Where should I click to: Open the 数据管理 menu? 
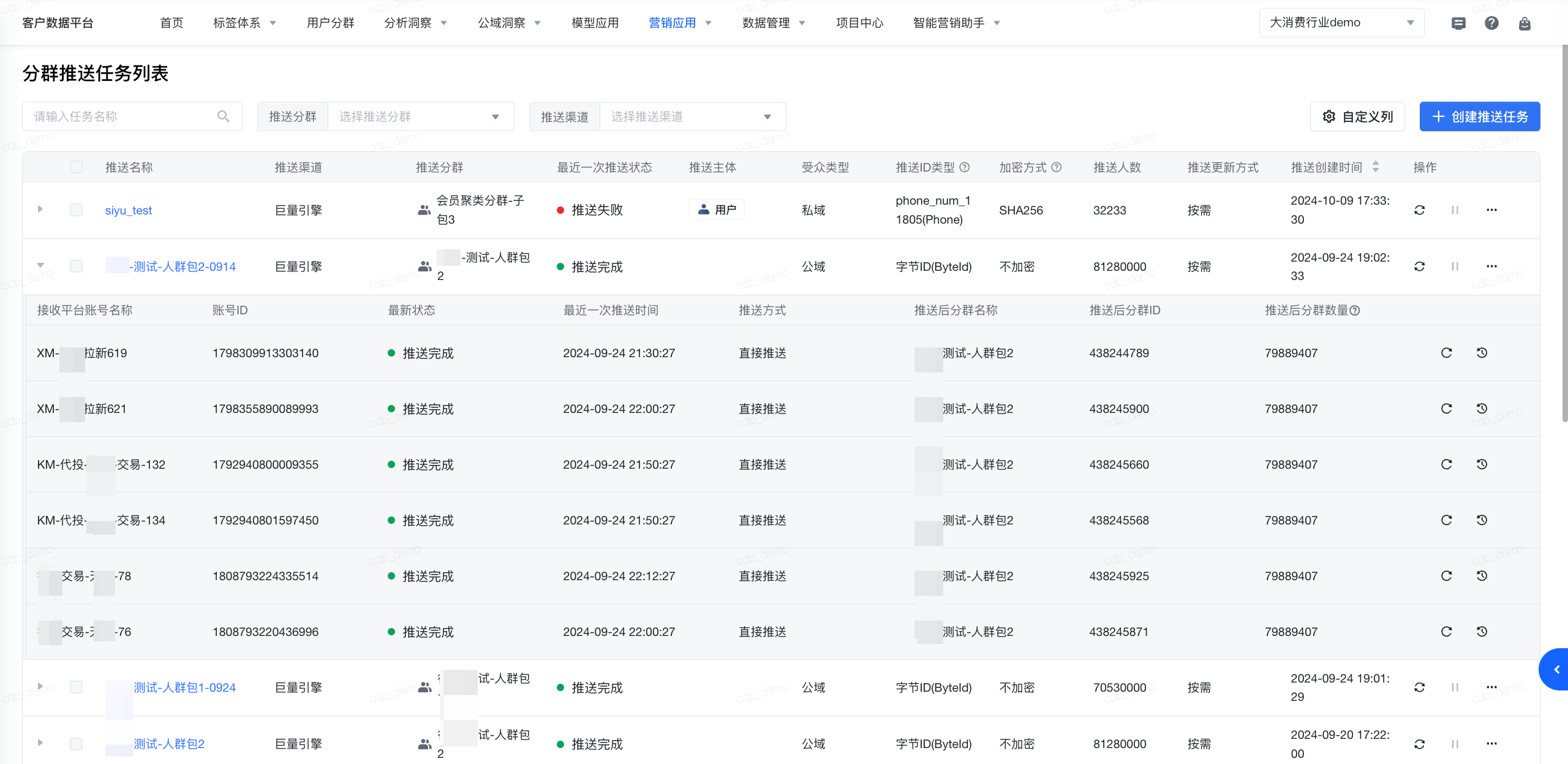pyautogui.click(x=774, y=23)
